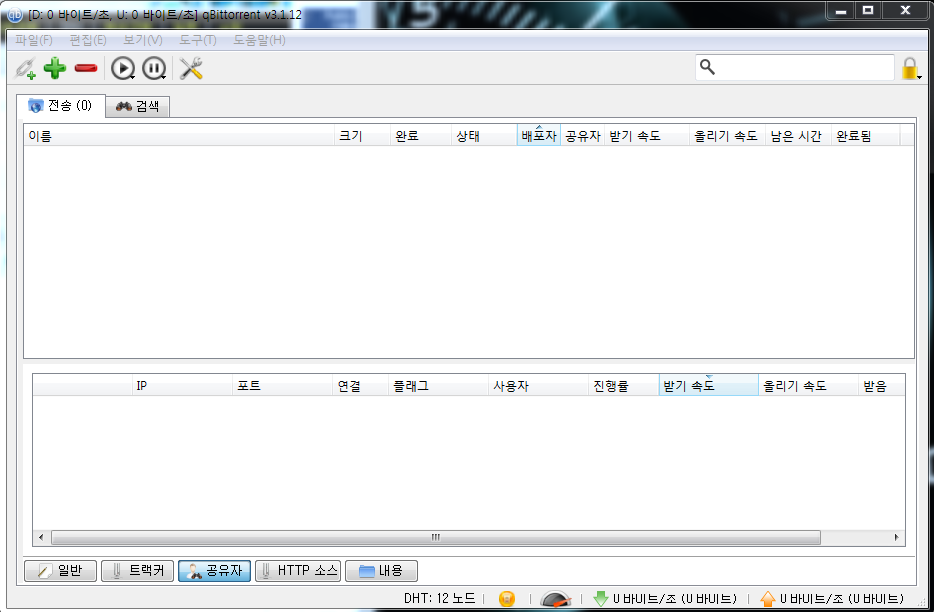Click the peers list horizontal scrollbar thumb
The image size is (934, 612).
click(x=436, y=538)
